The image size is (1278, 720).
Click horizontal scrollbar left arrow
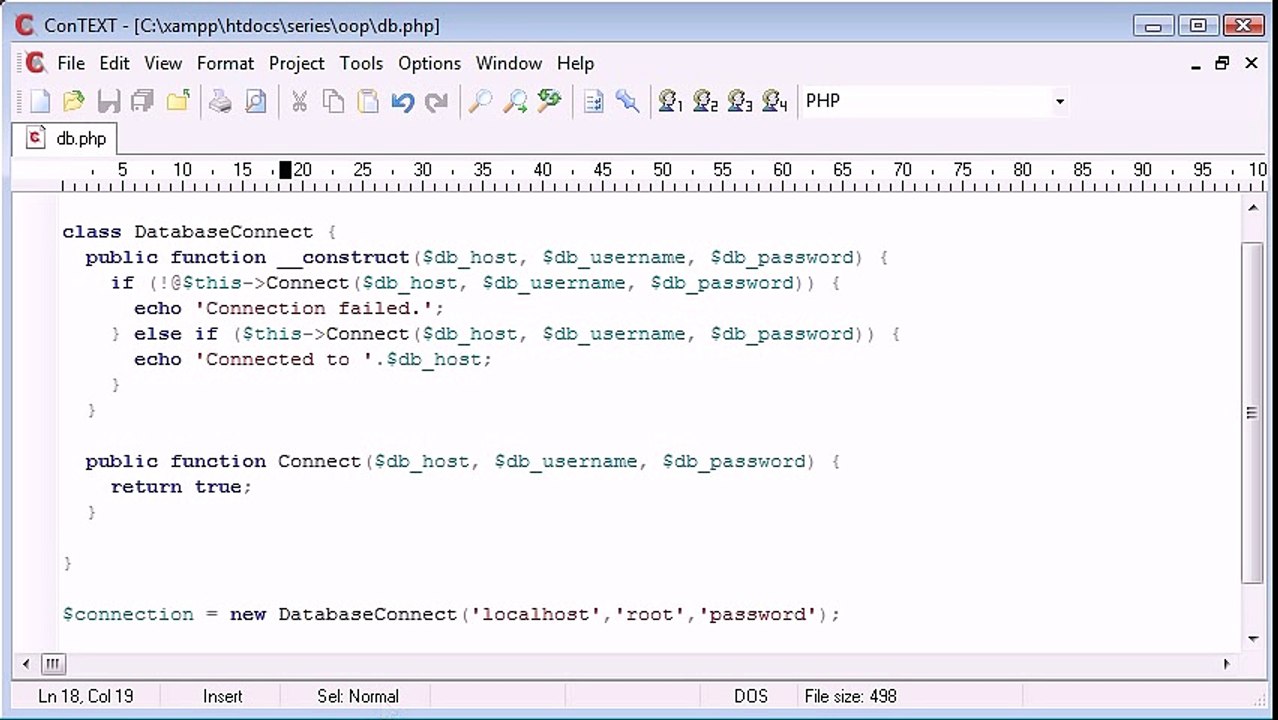[x=26, y=663]
